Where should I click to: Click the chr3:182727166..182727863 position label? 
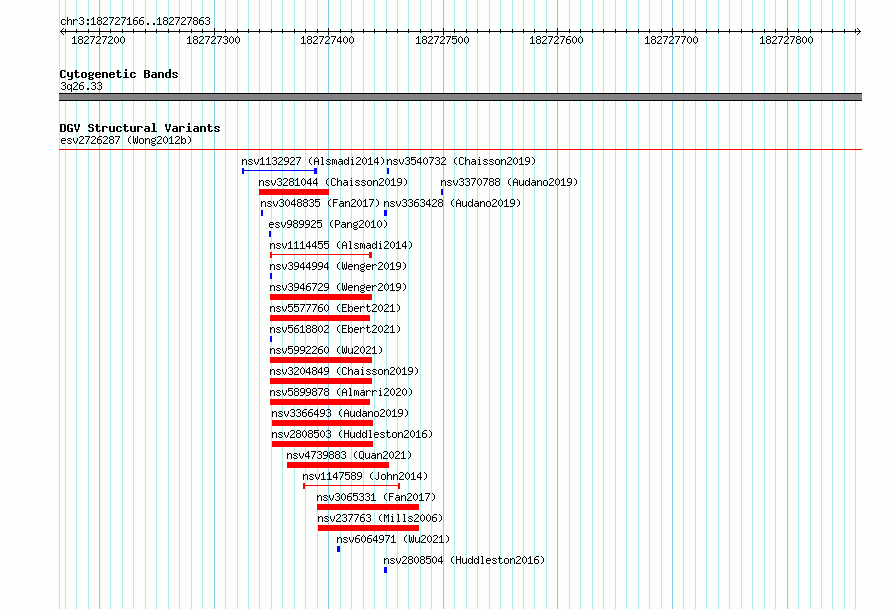(135, 21)
